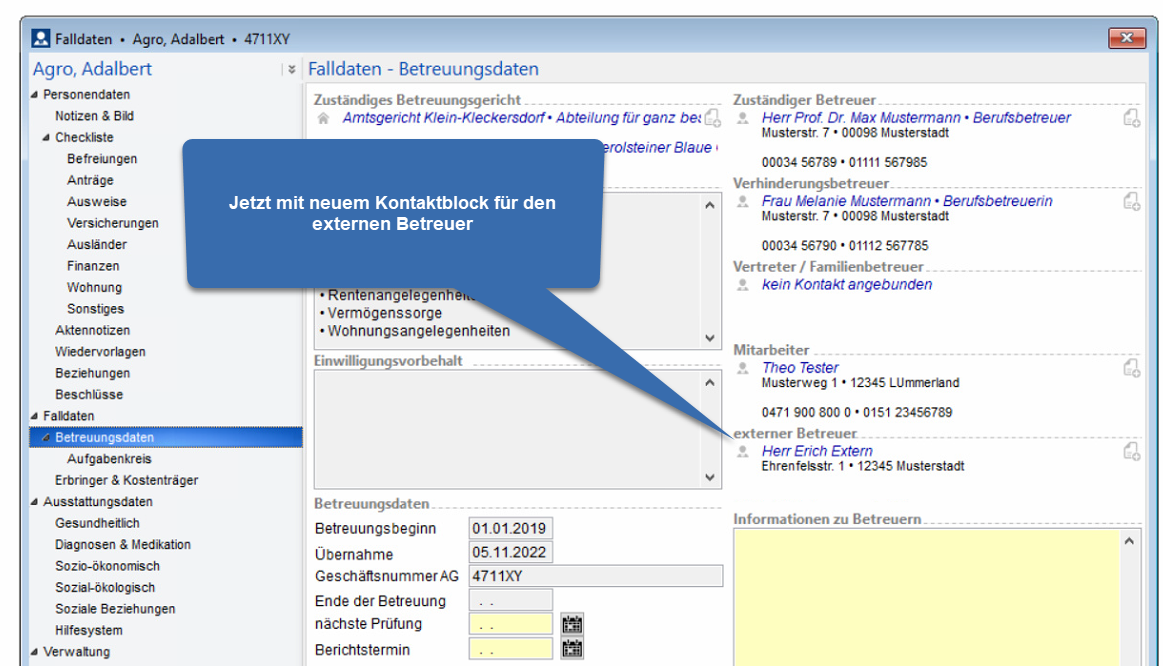1163x666 pixels.
Task: Click the Betreuungsbeginn date field
Action: (x=510, y=529)
